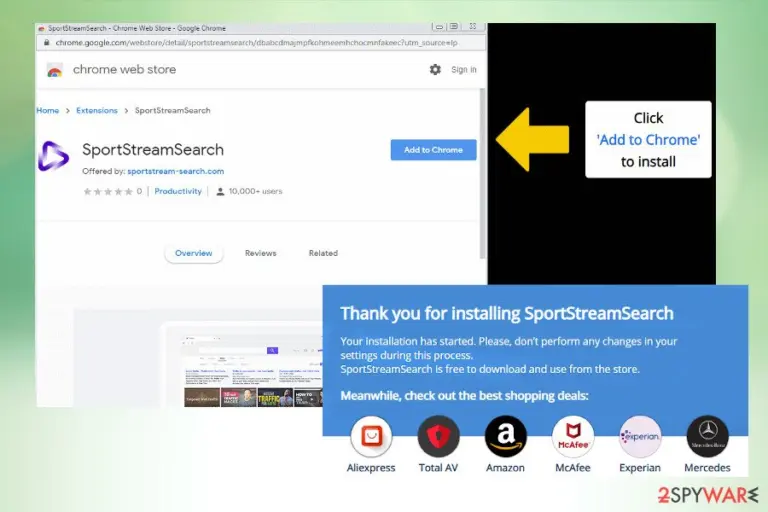768x512 pixels.
Task: Switch to the Reviews tab
Action: pos(261,253)
